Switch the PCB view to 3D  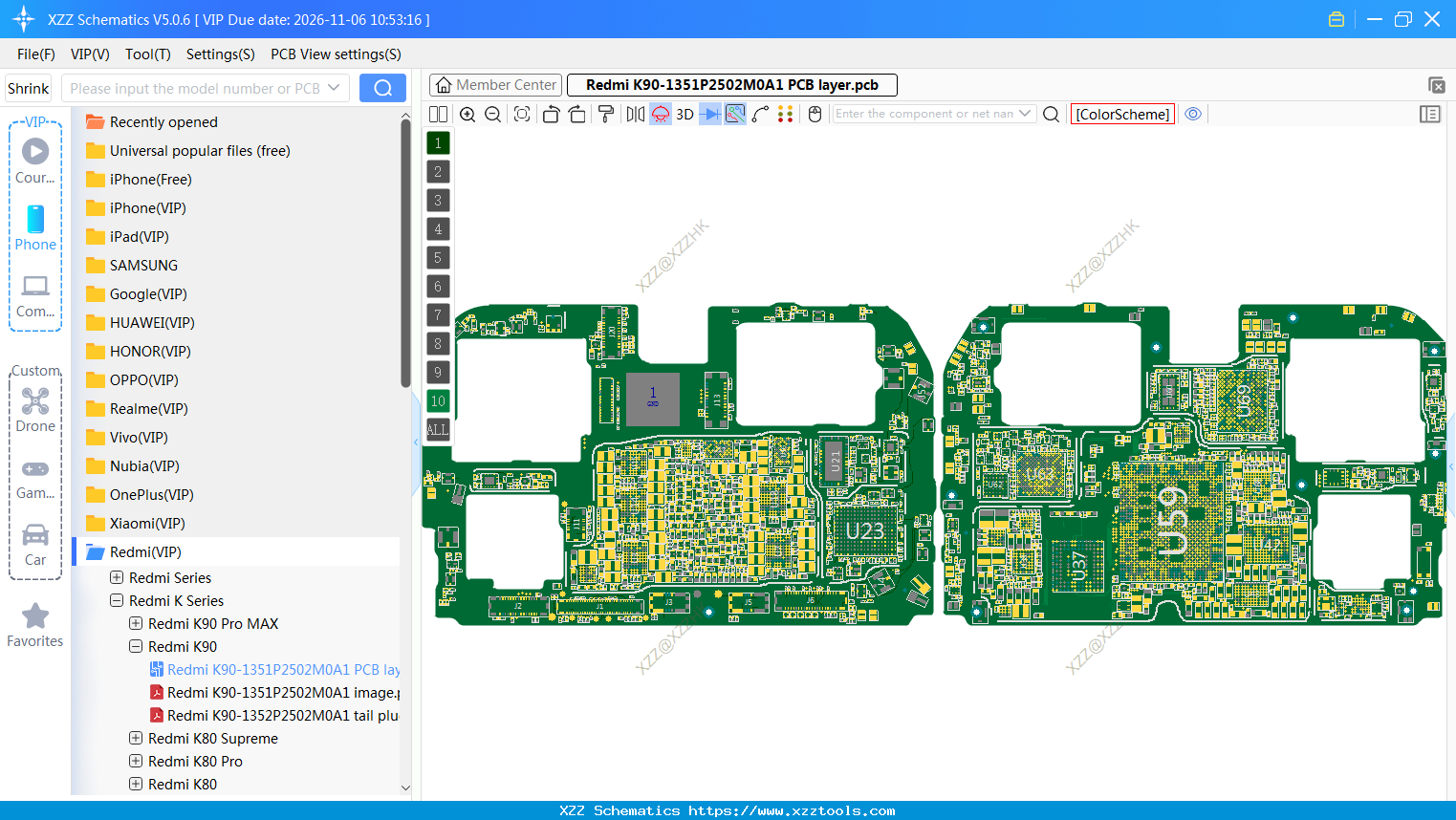click(684, 114)
